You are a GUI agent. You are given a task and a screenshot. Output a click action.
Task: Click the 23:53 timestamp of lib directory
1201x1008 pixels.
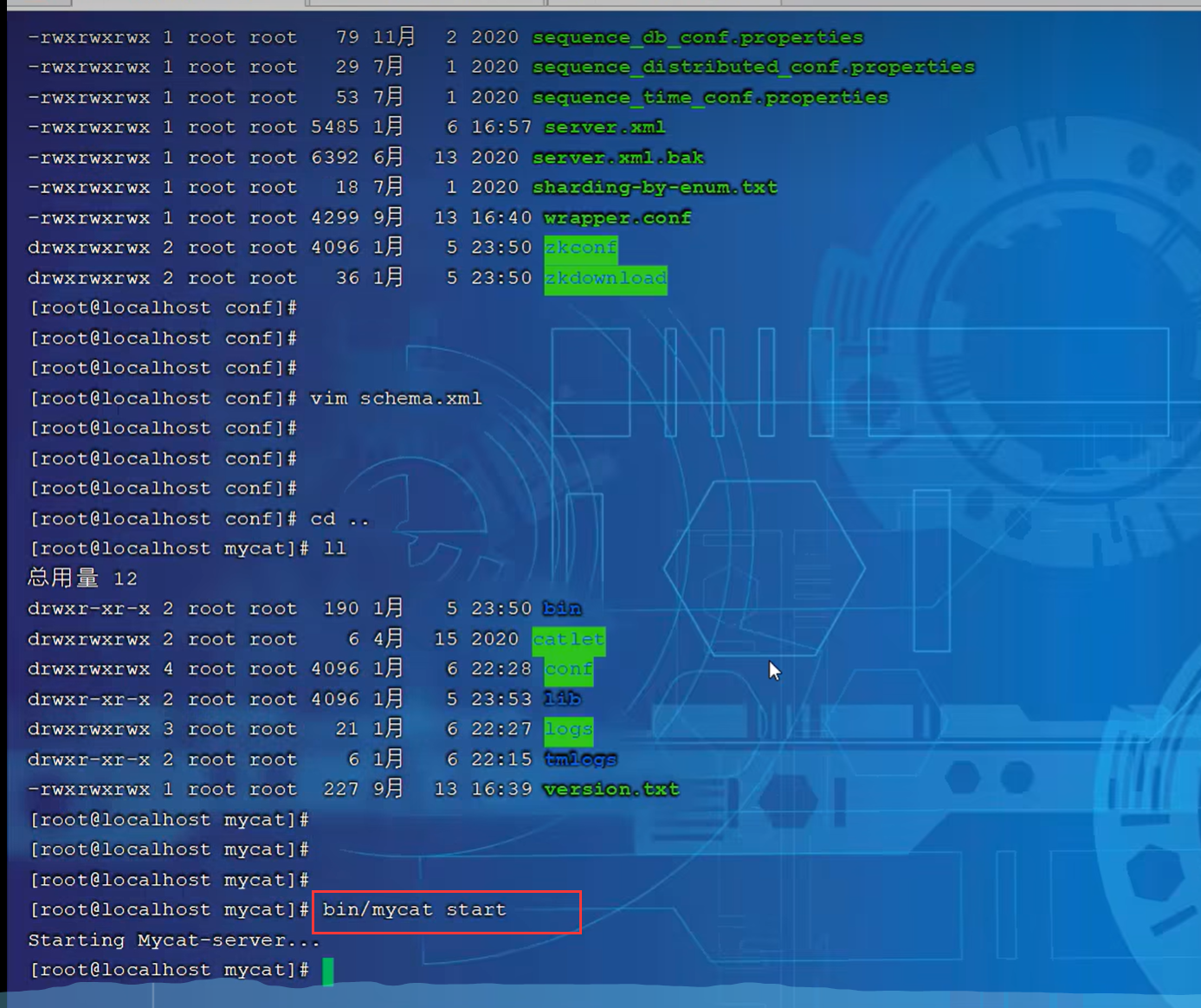tap(501, 699)
